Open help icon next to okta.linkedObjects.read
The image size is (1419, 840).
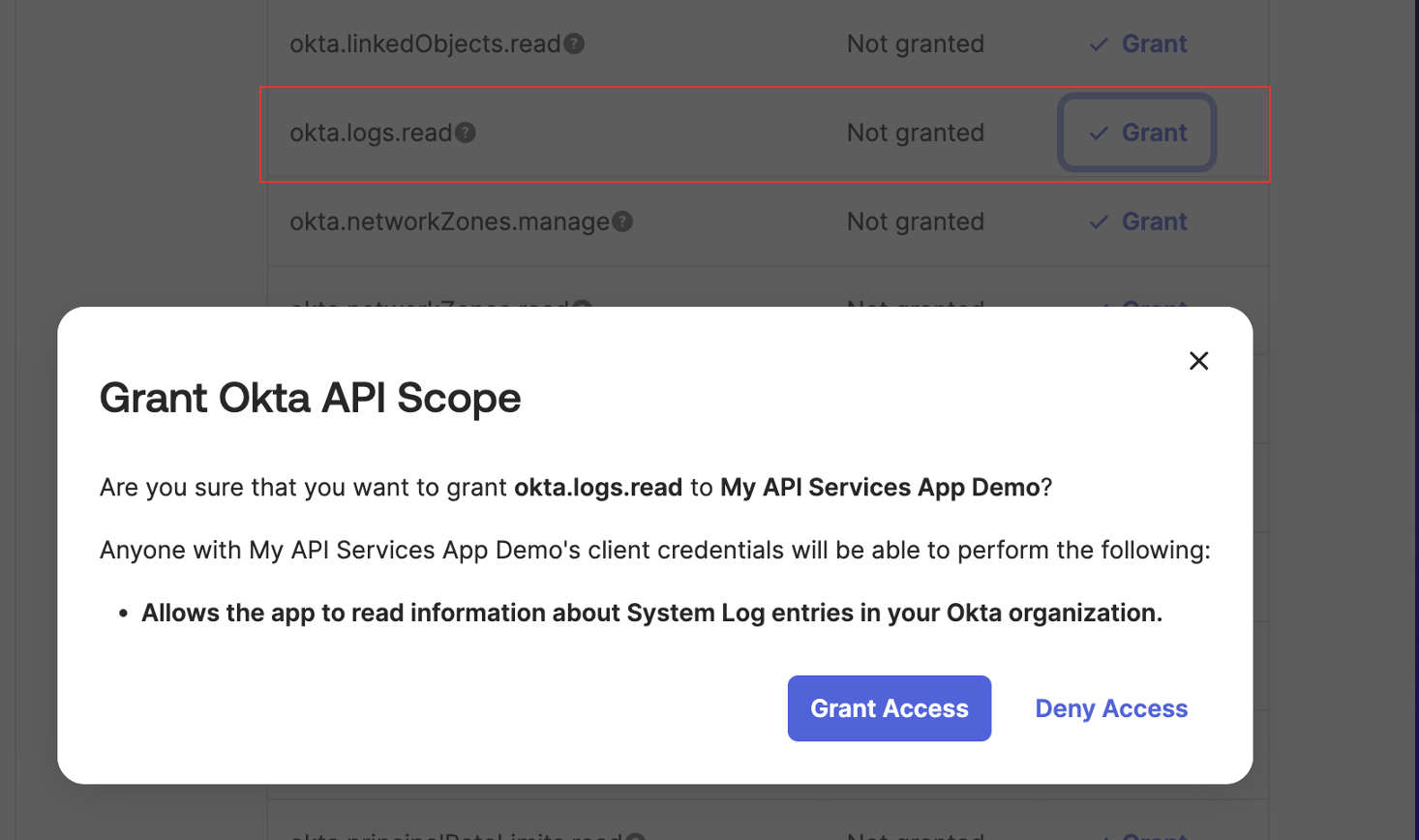pos(574,44)
